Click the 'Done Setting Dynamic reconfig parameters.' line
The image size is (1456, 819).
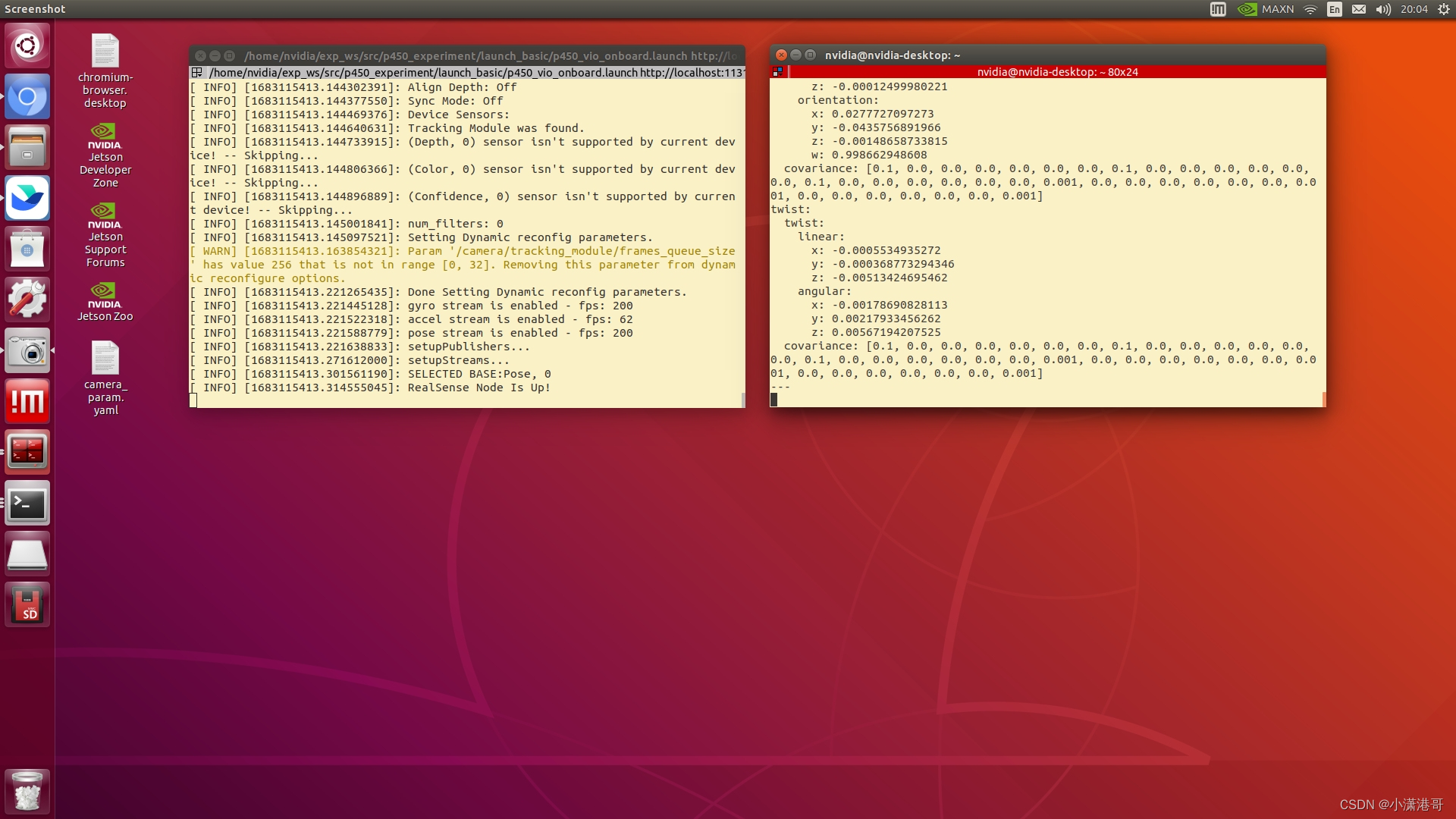pos(438,292)
